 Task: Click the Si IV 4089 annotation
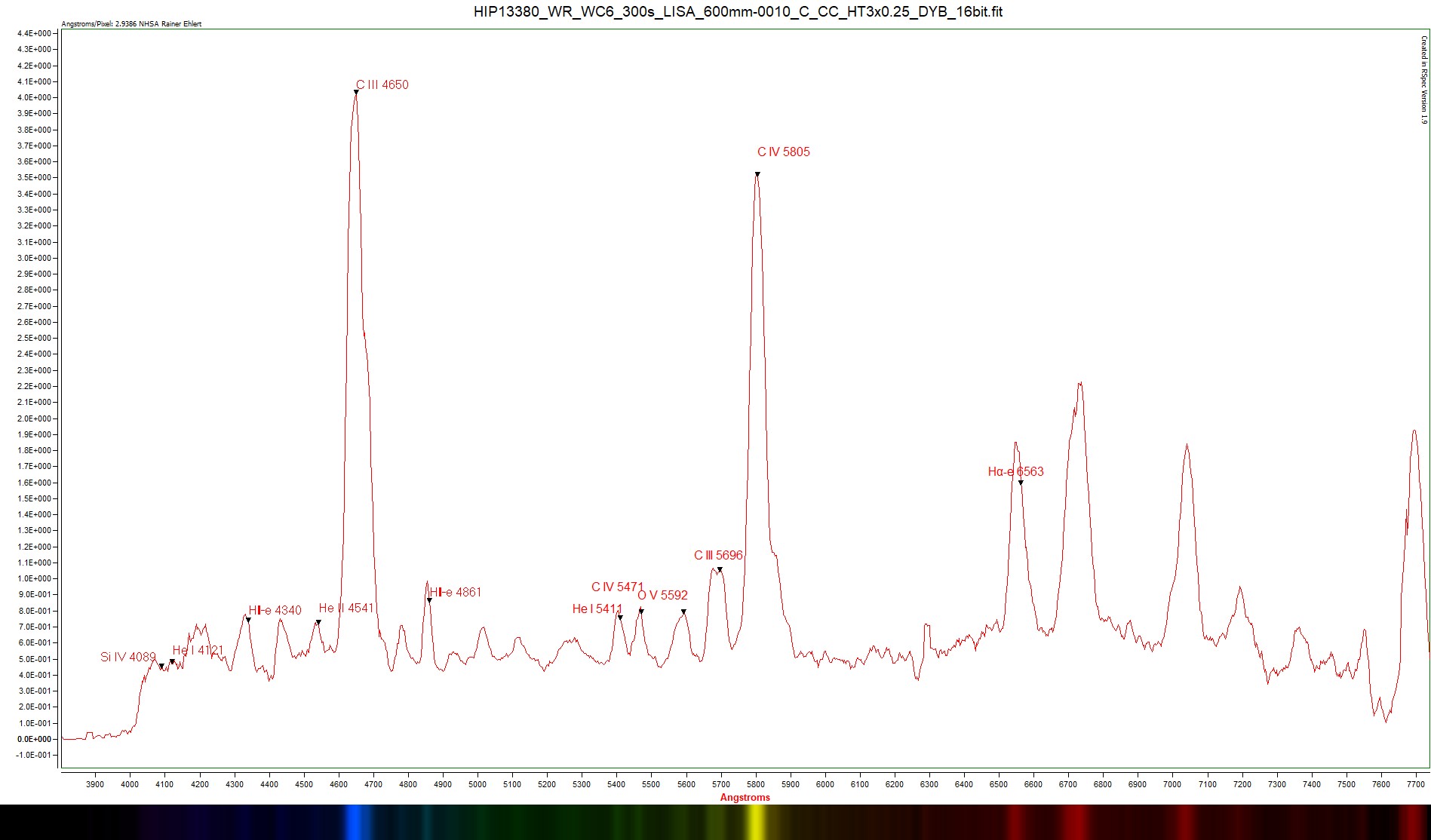[x=127, y=657]
